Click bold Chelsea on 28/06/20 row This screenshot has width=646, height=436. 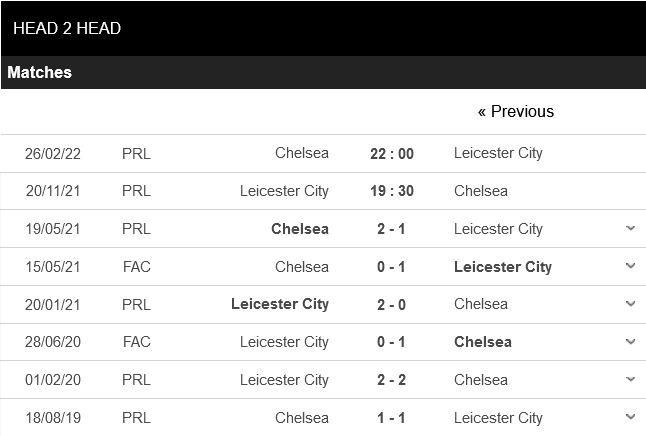pyautogui.click(x=483, y=342)
